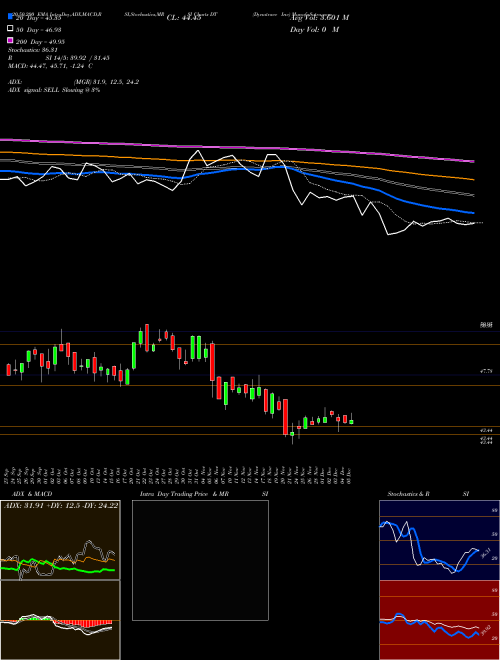This screenshot has height=660, width=500.
Task: Click the blue 20 Day EMA legend swatch
Action: [x=11, y=17]
